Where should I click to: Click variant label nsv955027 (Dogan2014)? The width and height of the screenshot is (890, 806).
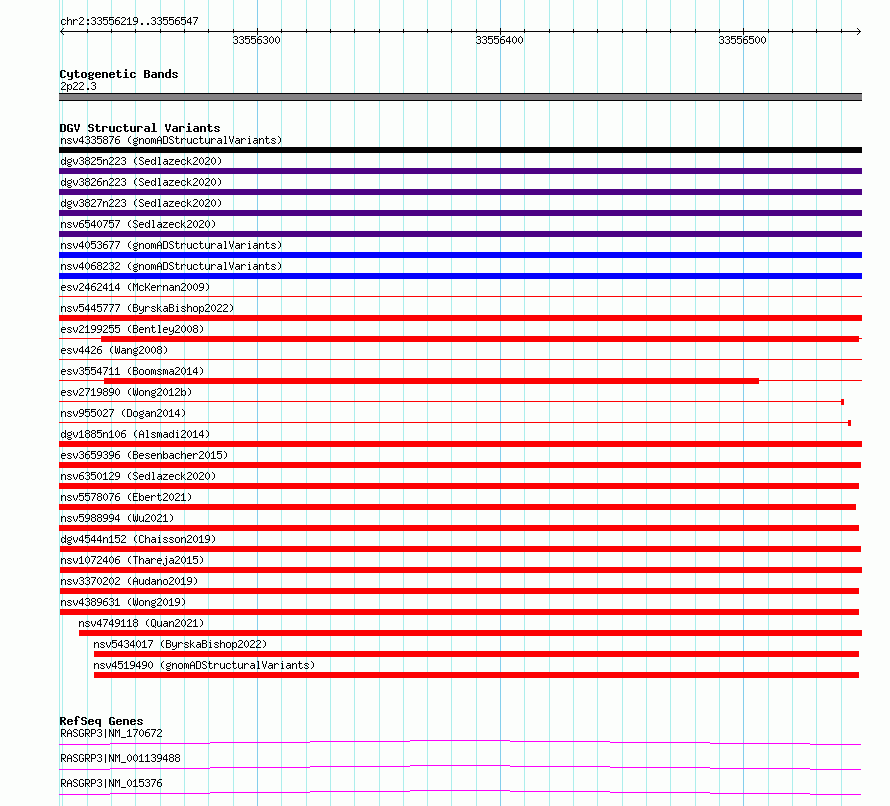tap(123, 413)
